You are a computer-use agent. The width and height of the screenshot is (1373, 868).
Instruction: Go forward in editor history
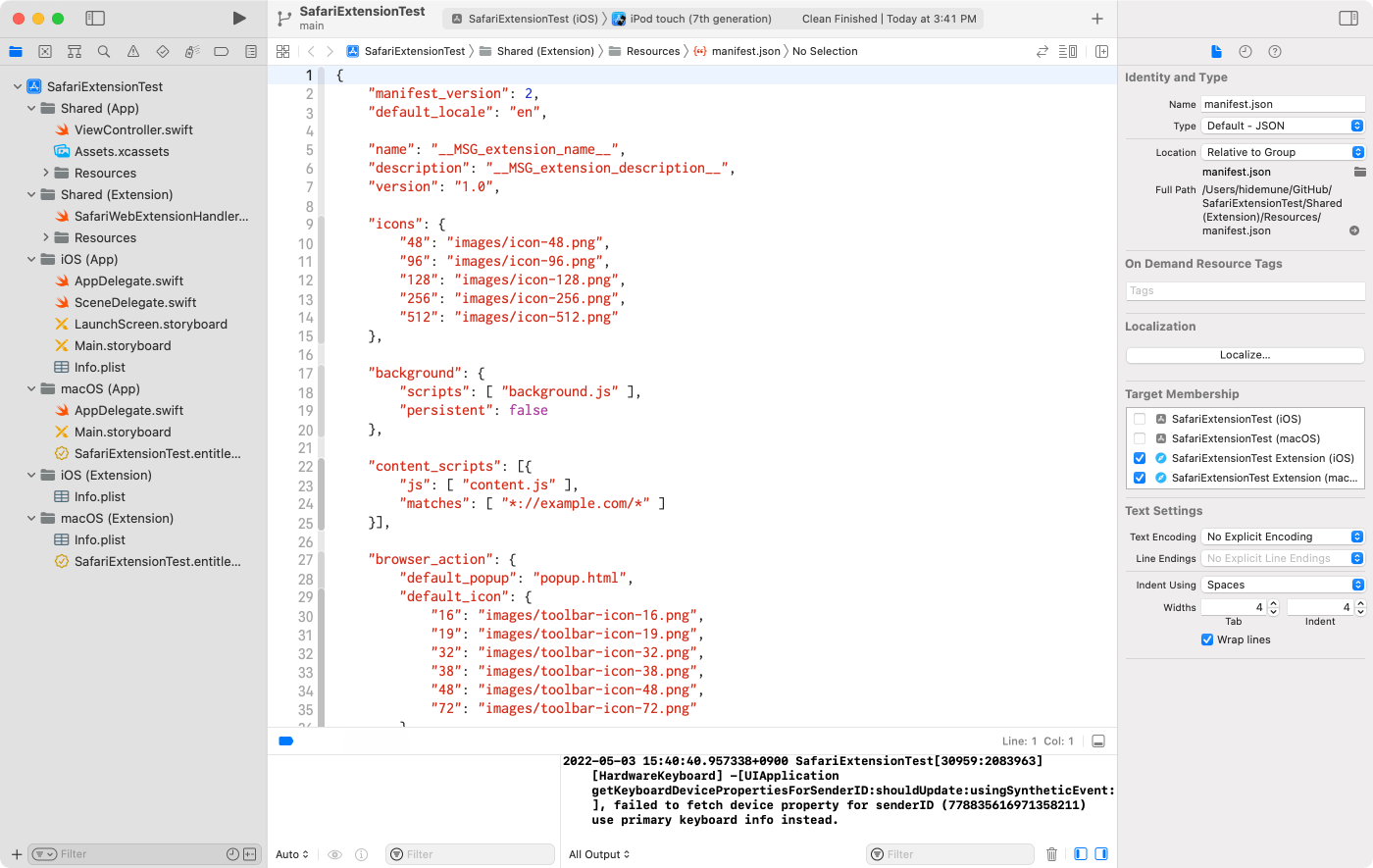coord(331,52)
